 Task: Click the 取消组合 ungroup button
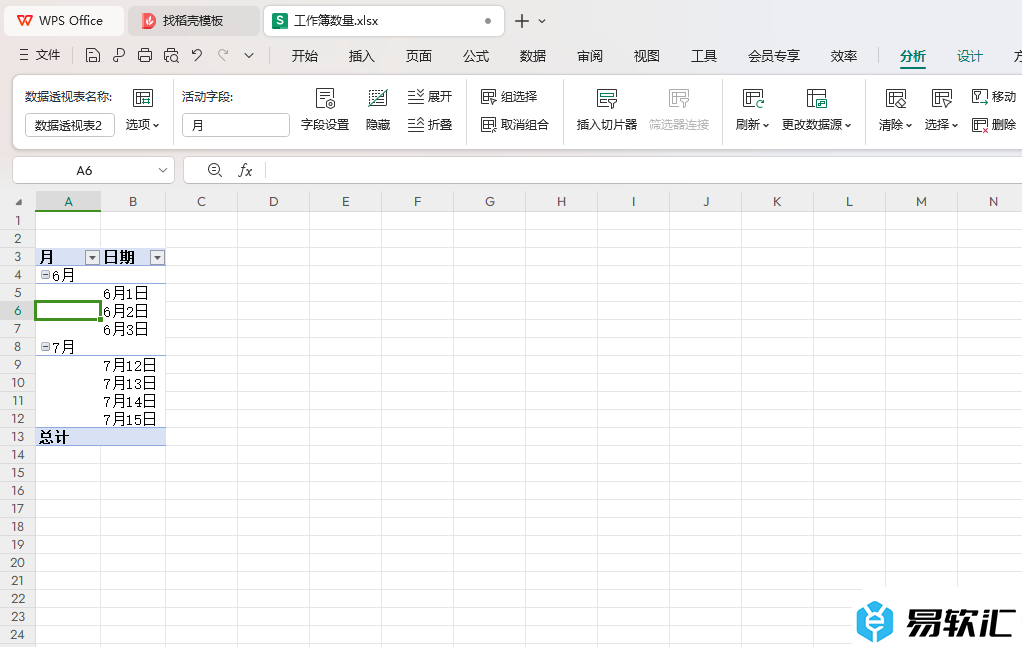click(x=515, y=124)
